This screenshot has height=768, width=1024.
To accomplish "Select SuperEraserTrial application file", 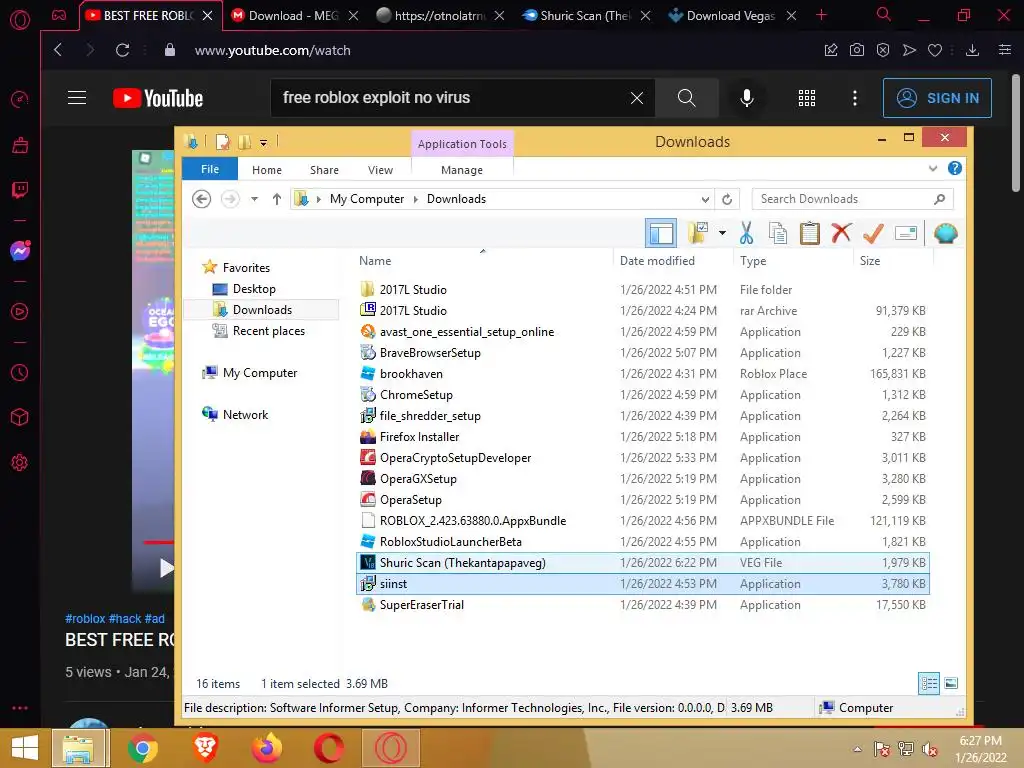I will click(643, 605).
